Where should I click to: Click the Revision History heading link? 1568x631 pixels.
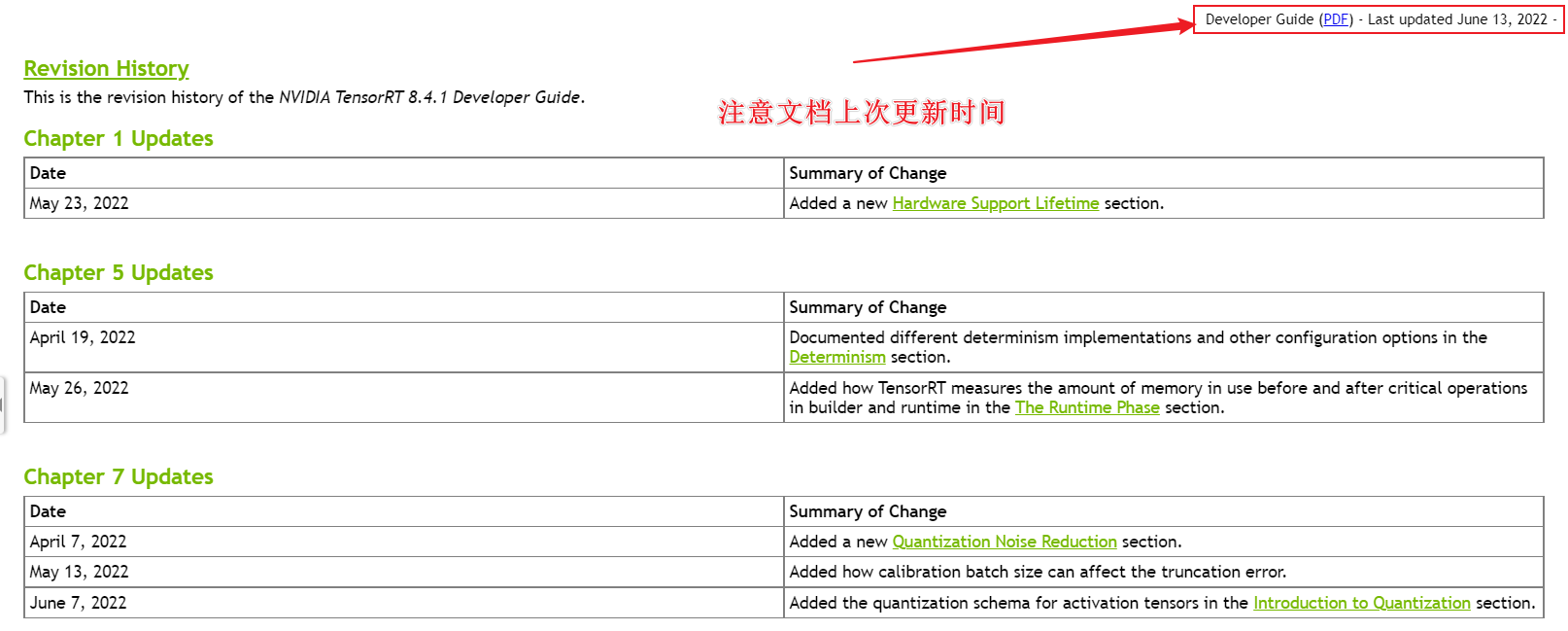point(106,69)
